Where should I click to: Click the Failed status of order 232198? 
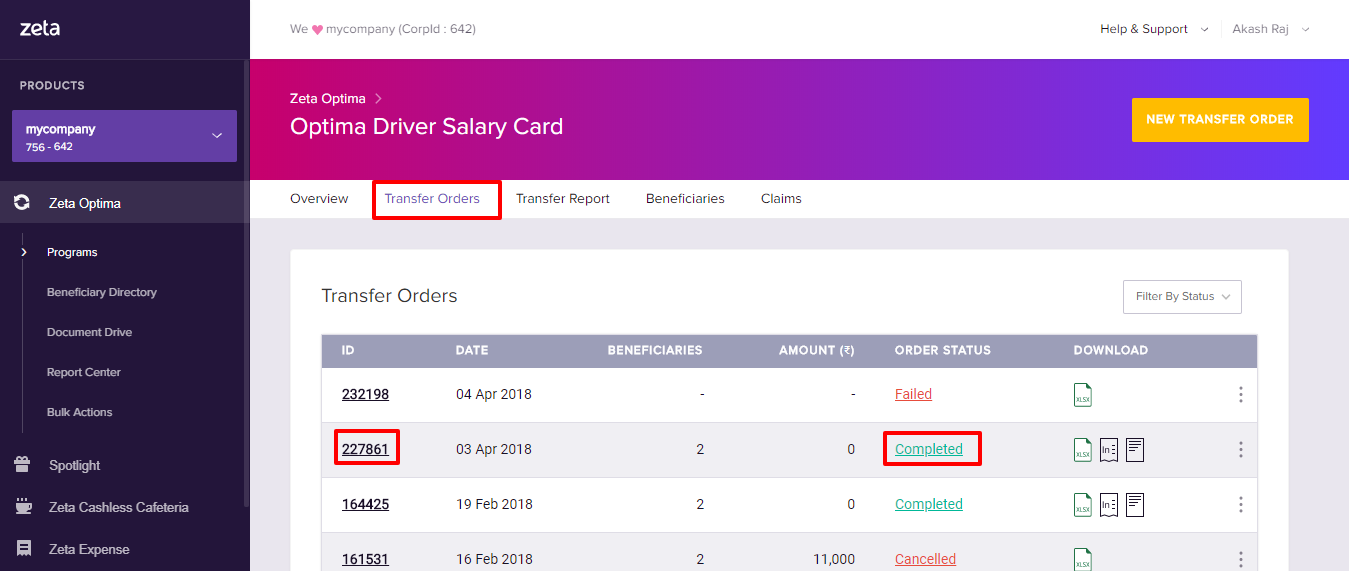[913, 395]
